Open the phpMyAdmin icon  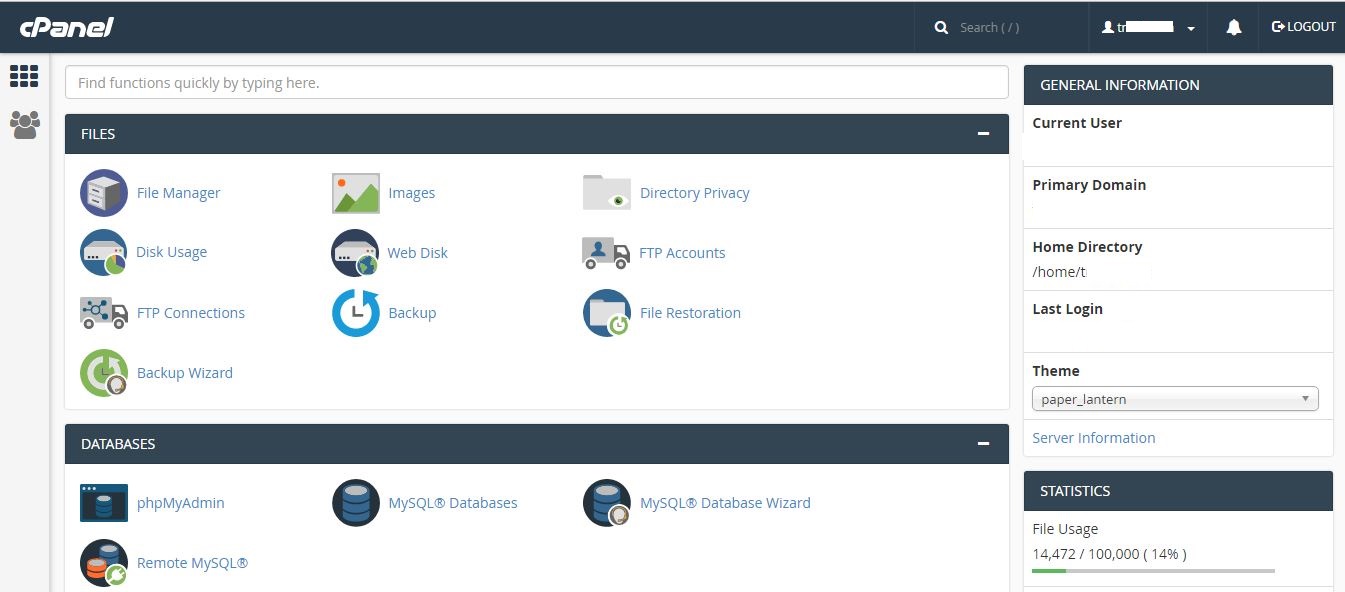point(104,503)
